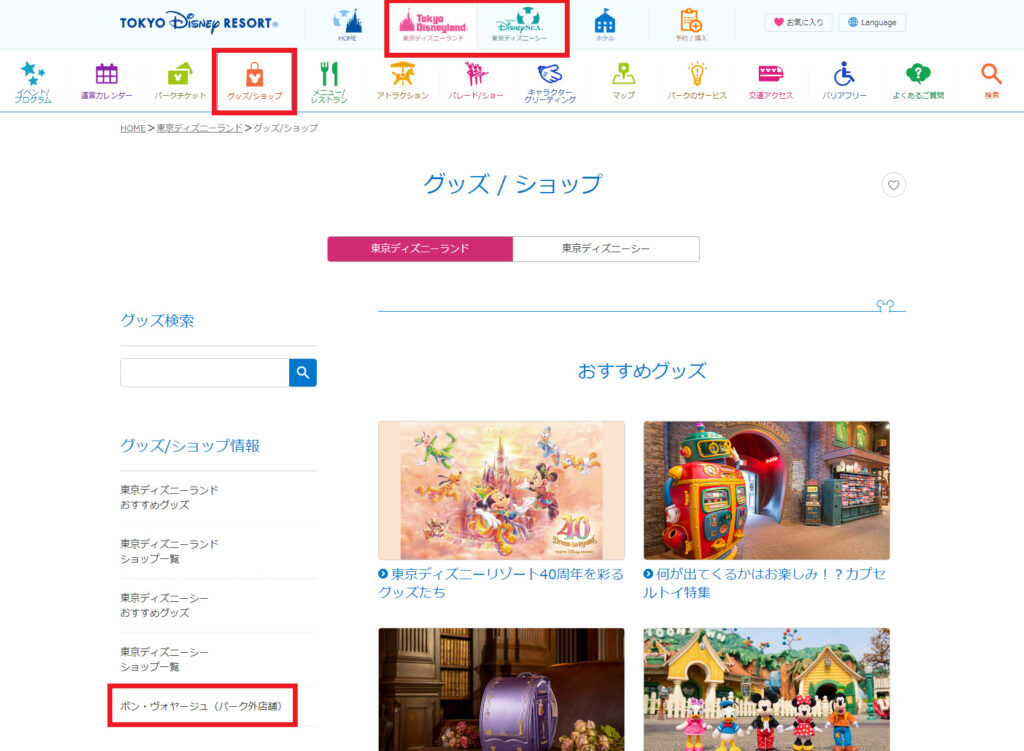Screen dimensions: 1024x751
Task: Open the HOME castle icon
Action: coord(347,25)
